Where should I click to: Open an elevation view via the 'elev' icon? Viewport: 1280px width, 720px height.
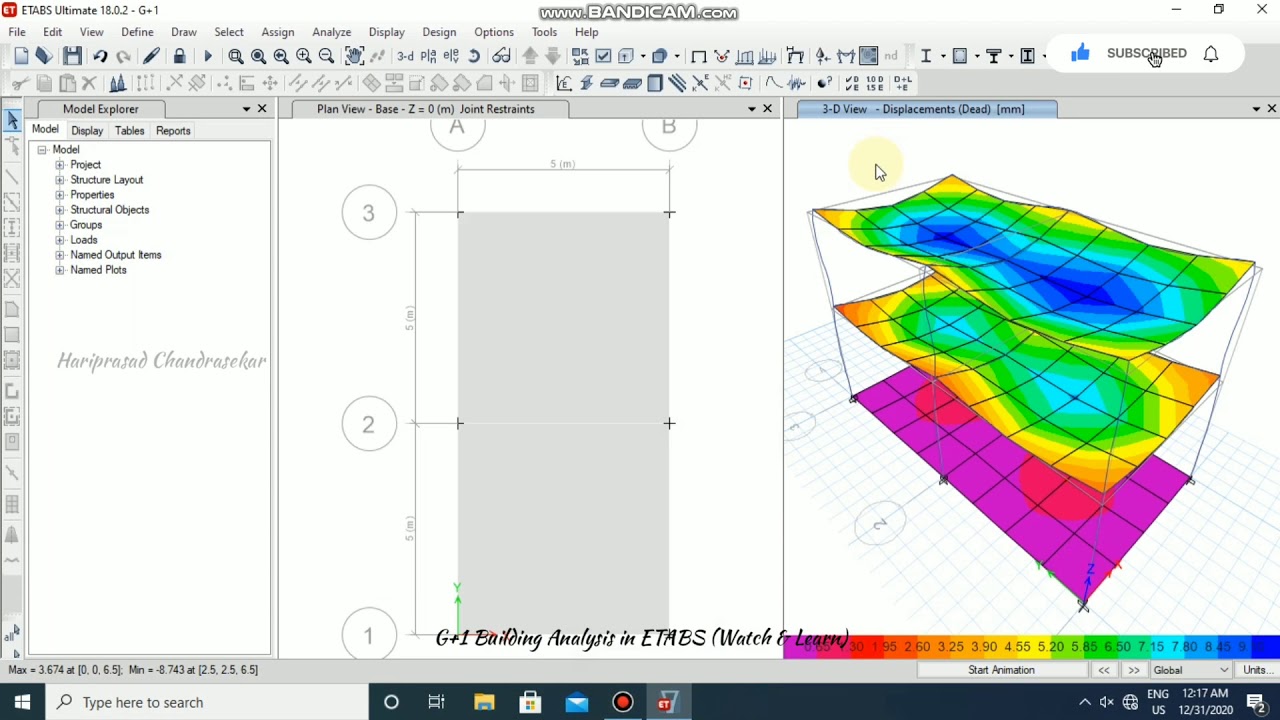point(451,57)
